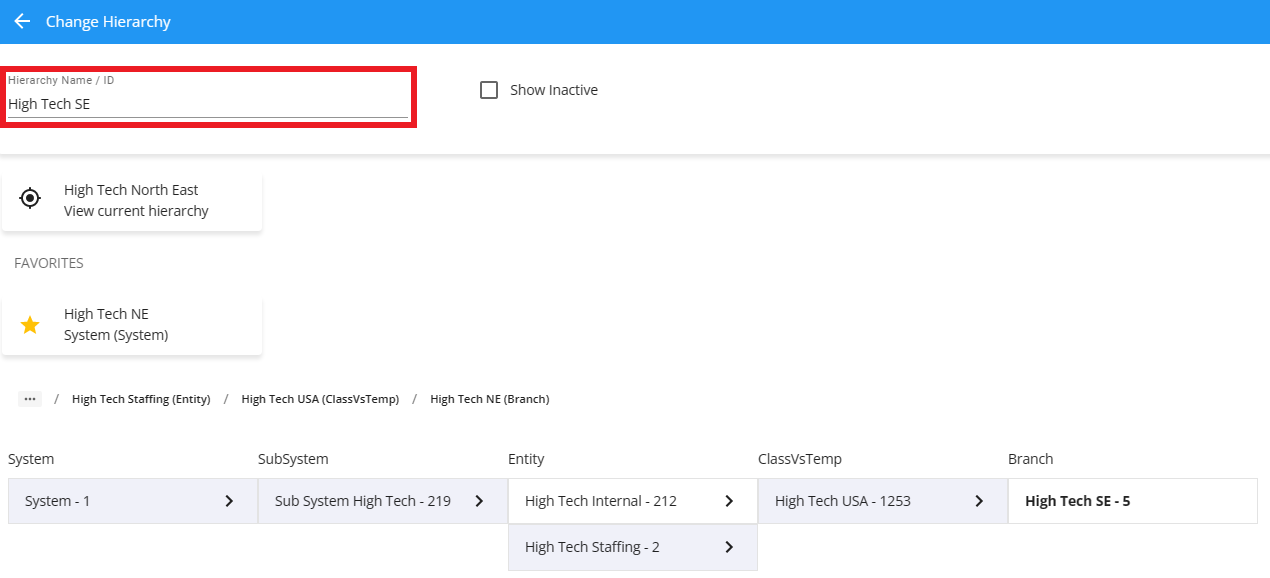Expand High Tech USA - 1253 chevron
The width and height of the screenshot is (1270, 578).
pyautogui.click(x=979, y=501)
